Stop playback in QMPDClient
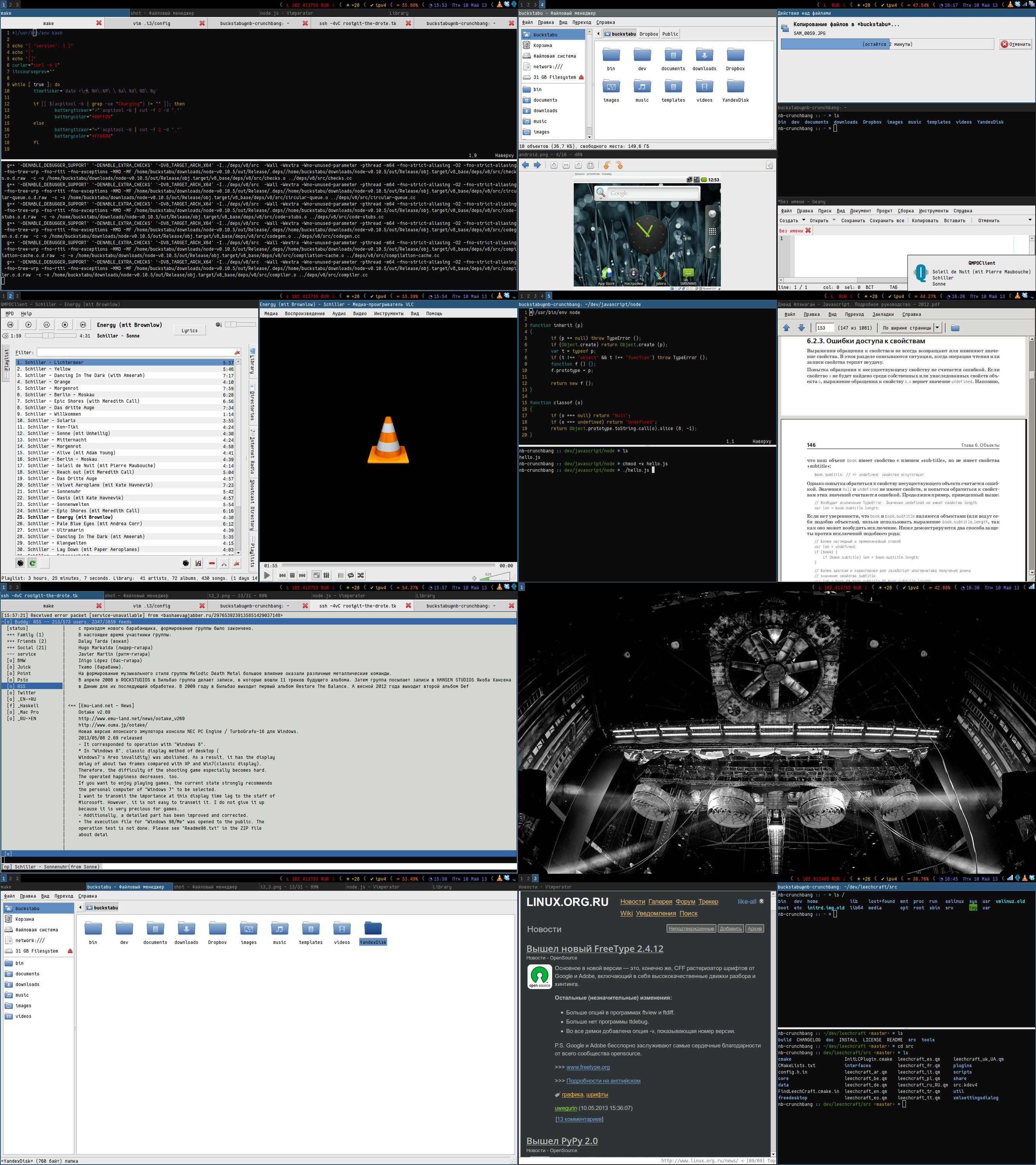 [65, 324]
